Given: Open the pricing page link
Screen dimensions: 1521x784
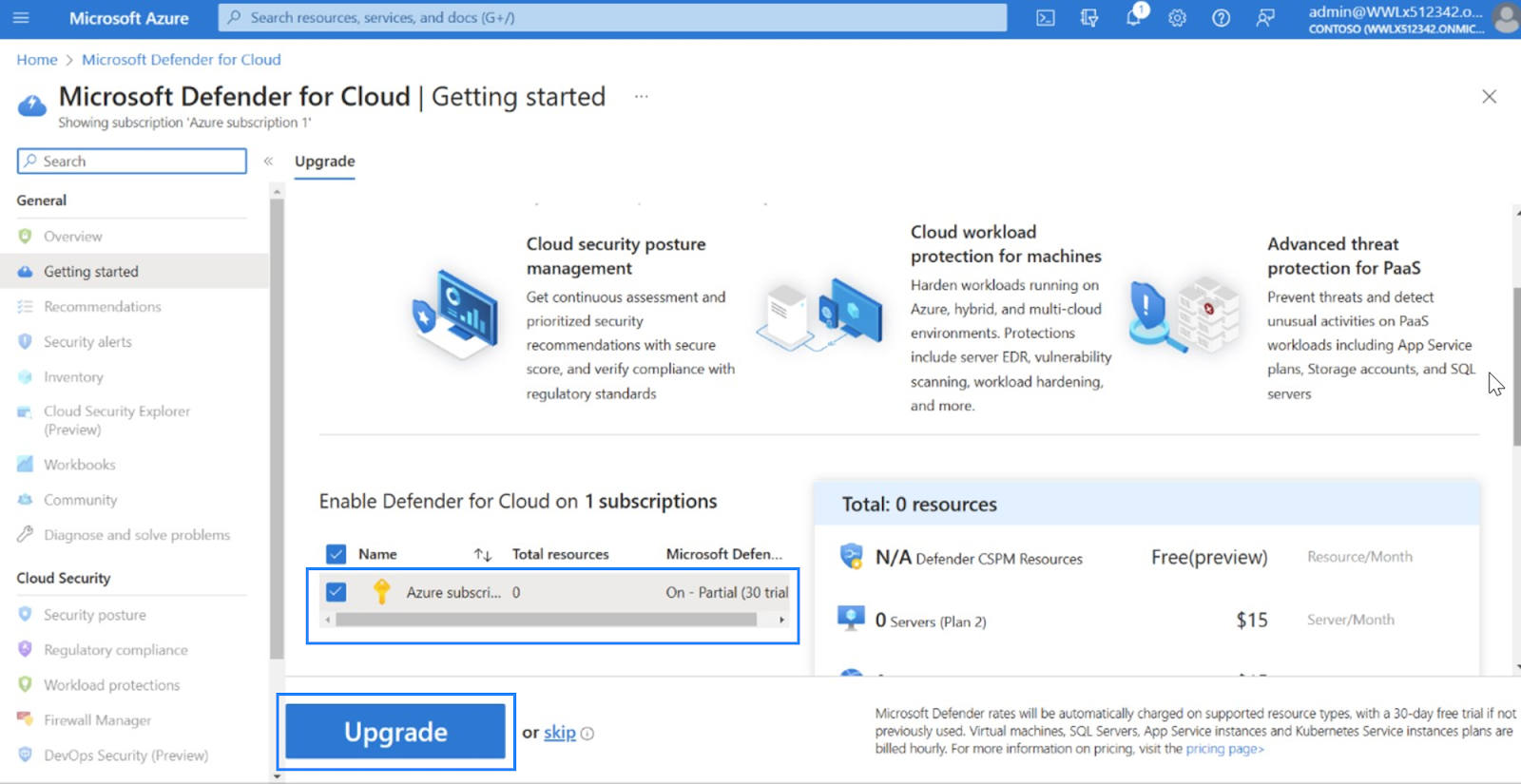Looking at the screenshot, I should 1224,749.
